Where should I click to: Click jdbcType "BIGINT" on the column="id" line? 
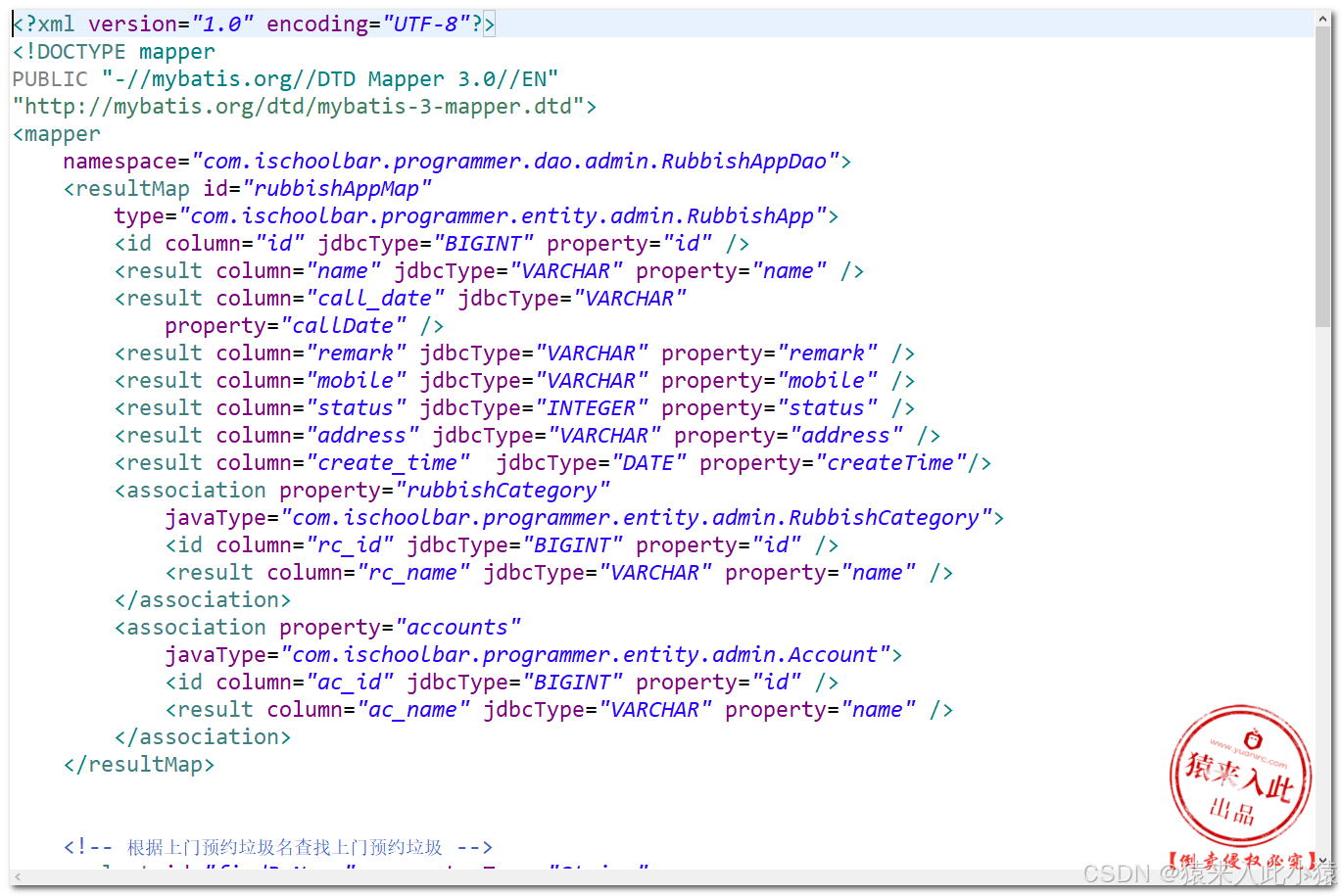[x=484, y=243]
